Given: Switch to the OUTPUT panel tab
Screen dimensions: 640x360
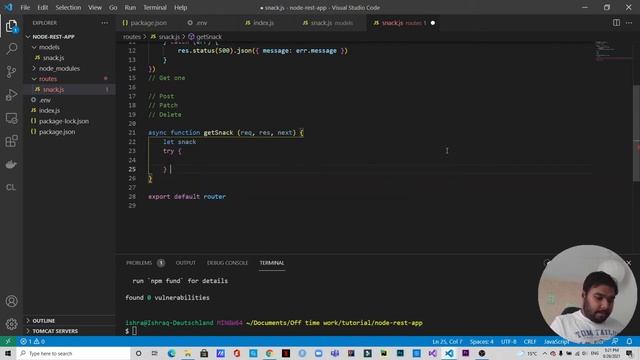Looking at the screenshot, I should tap(186, 263).
